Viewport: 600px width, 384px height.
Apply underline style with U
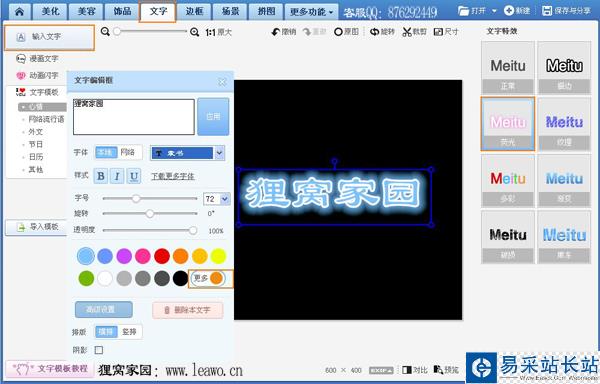pyautogui.click(x=134, y=176)
